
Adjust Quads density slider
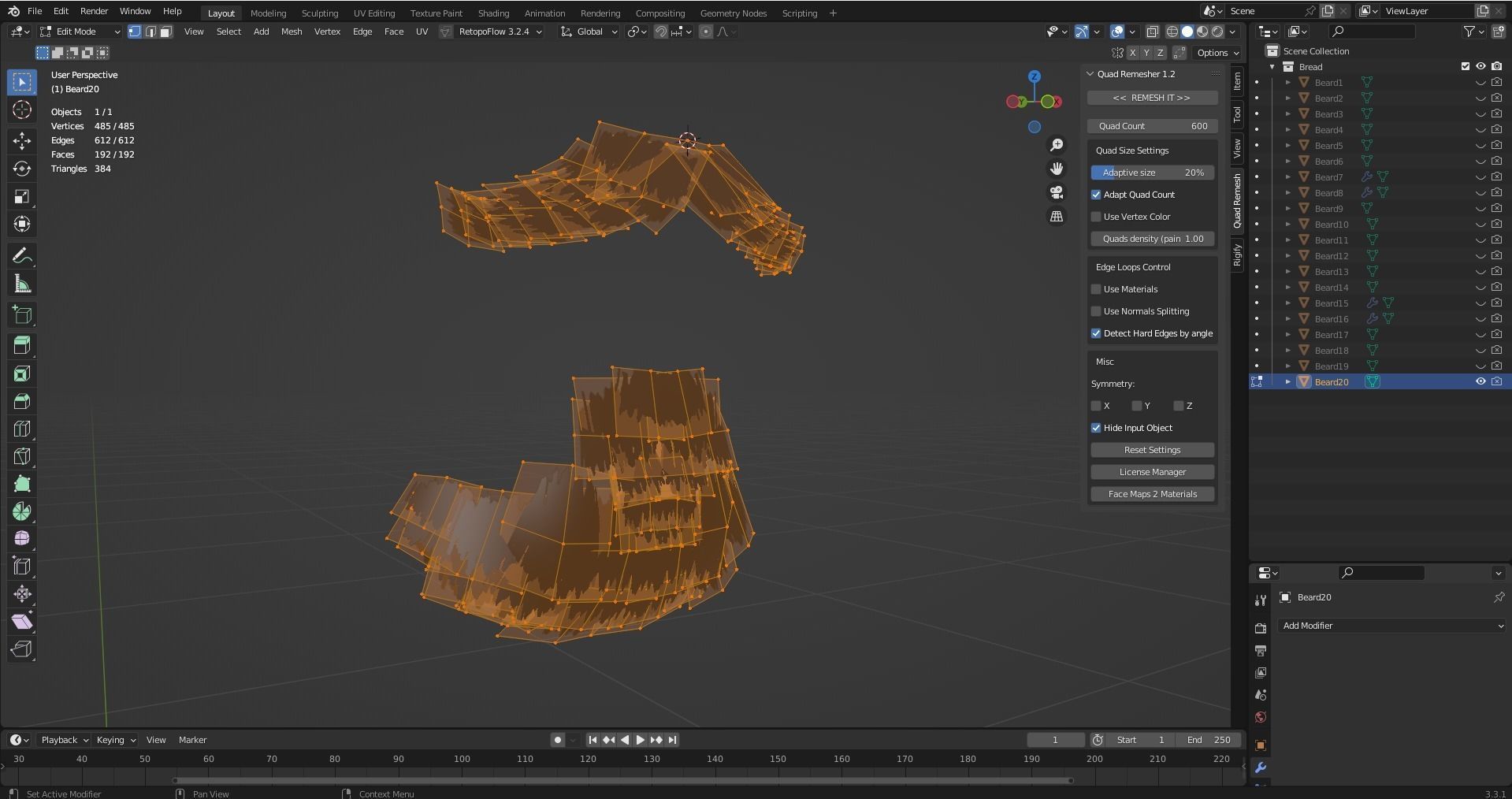coord(1152,239)
